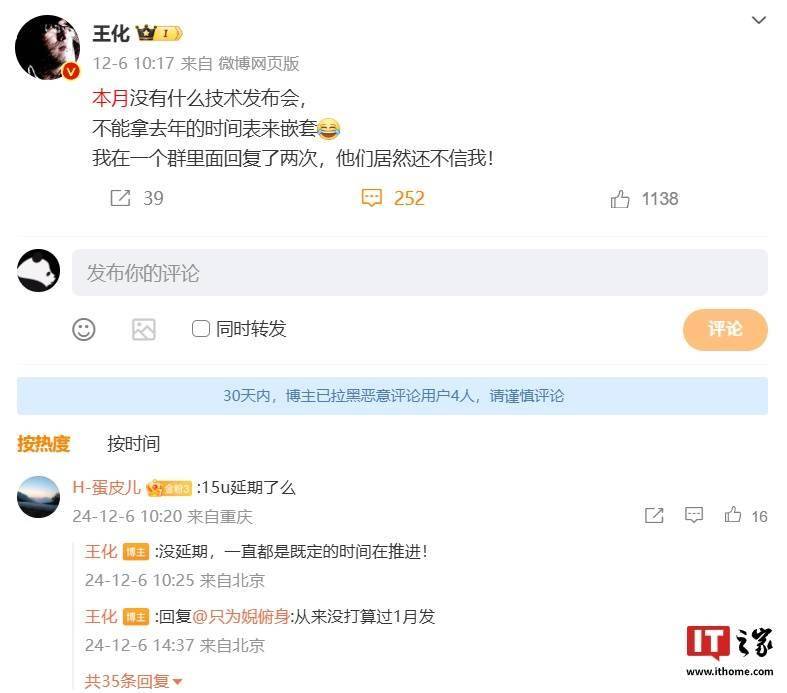Like H-蛋皮儿's comment with 16 likes
The image size is (787, 693).
(x=733, y=515)
